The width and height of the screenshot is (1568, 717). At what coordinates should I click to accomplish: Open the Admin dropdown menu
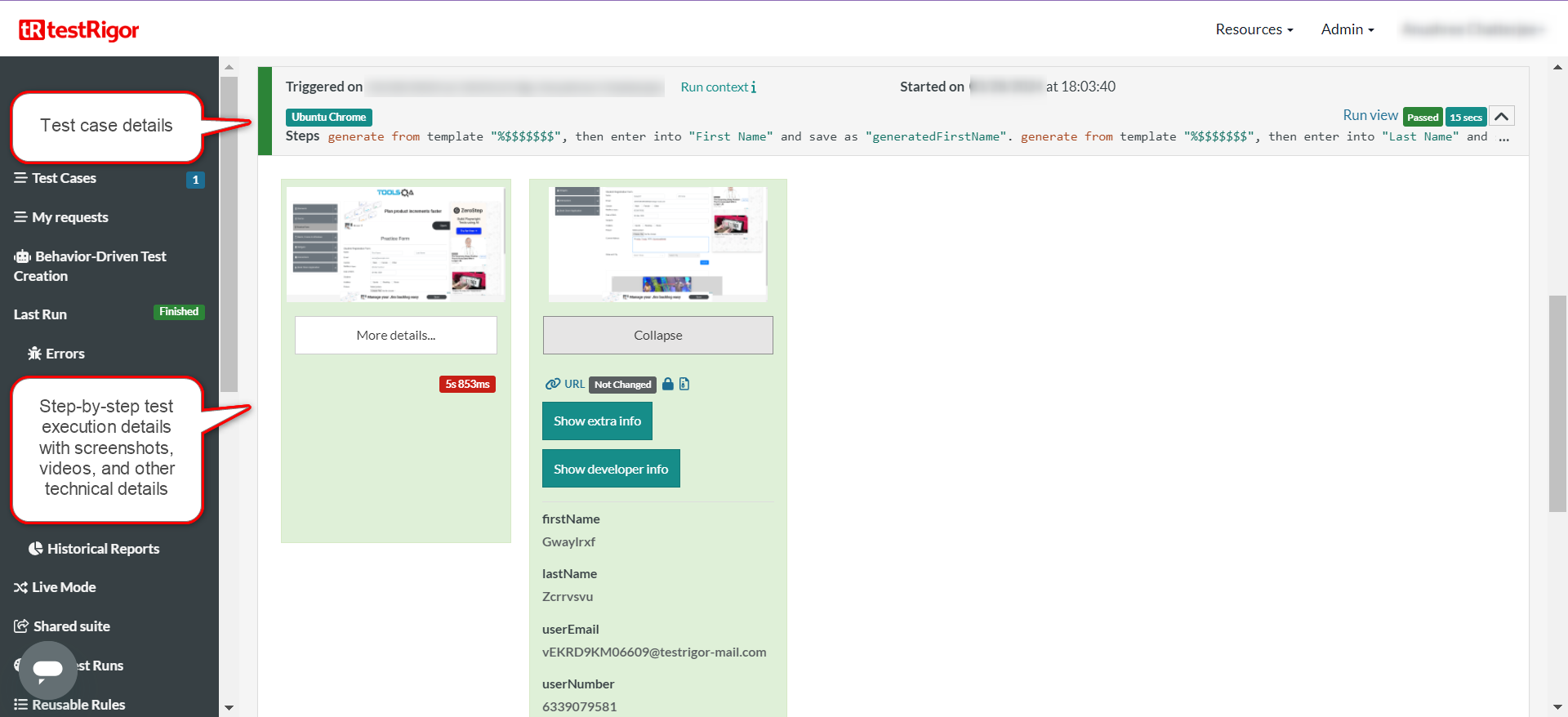point(1347,29)
